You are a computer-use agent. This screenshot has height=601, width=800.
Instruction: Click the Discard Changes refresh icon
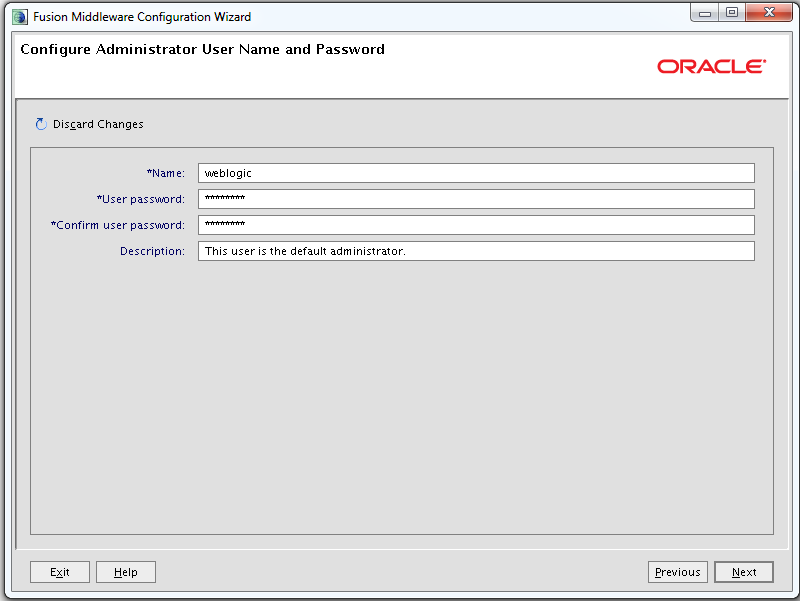pos(41,124)
